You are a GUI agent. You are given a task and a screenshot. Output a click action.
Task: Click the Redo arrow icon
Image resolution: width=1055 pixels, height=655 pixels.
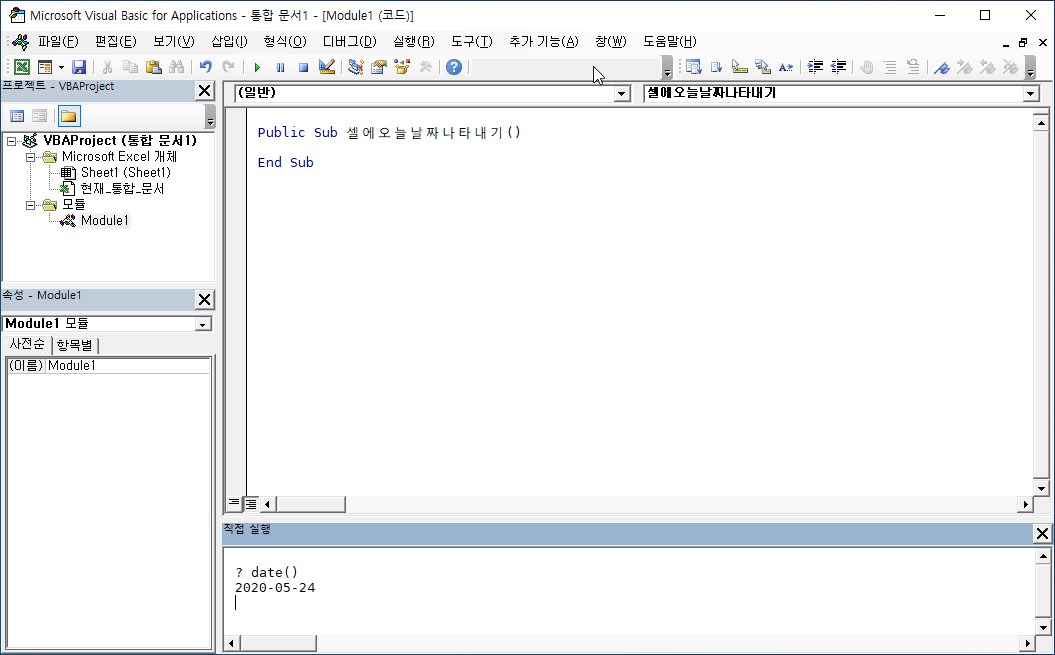click(x=229, y=67)
